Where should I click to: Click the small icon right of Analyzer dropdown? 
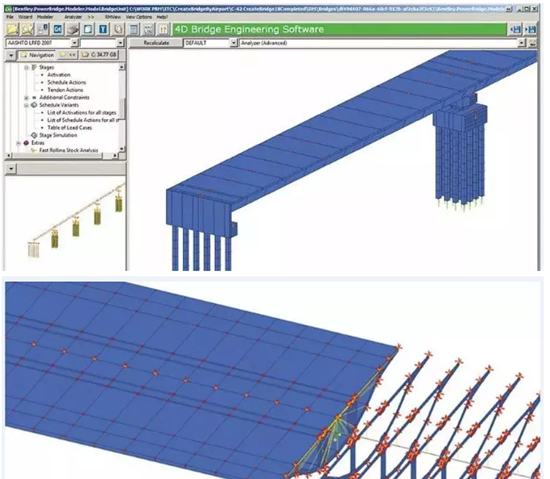533,43
